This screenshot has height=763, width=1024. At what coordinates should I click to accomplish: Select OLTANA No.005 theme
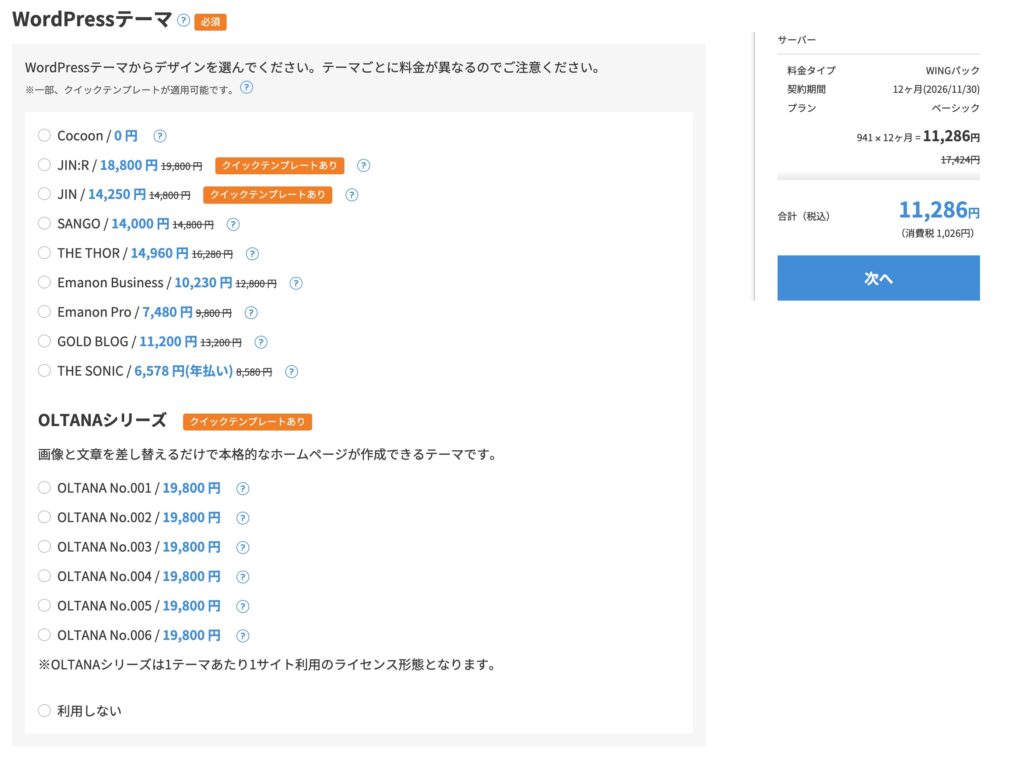(44, 606)
